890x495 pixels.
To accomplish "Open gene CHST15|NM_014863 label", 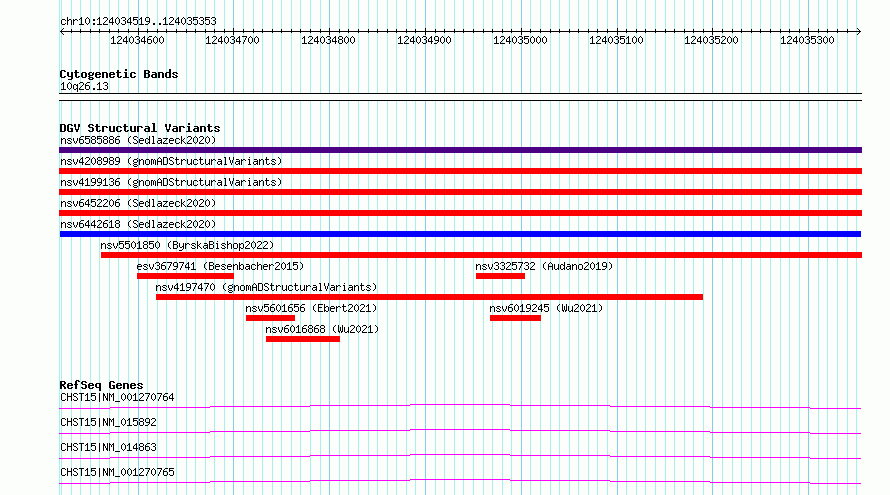I will (108, 447).
